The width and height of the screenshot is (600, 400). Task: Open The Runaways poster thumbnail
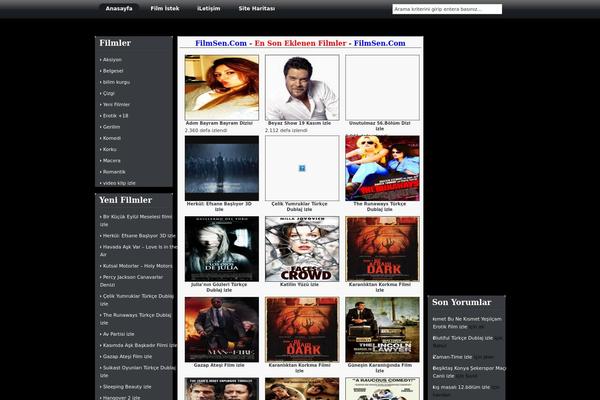coord(382,168)
